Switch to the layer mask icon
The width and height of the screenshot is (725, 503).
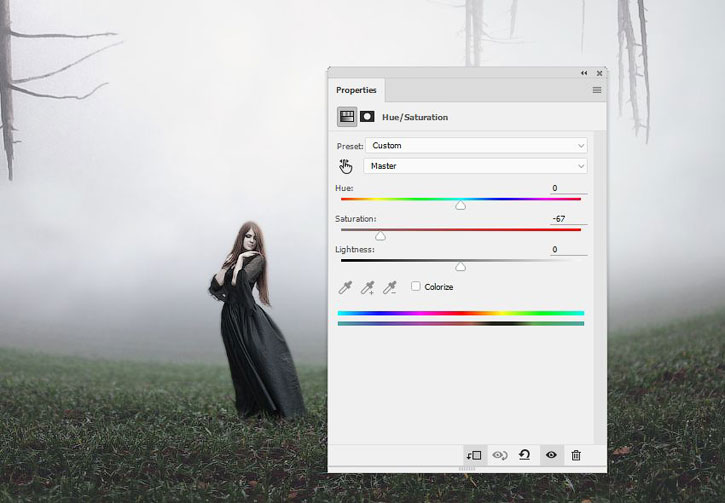point(367,117)
